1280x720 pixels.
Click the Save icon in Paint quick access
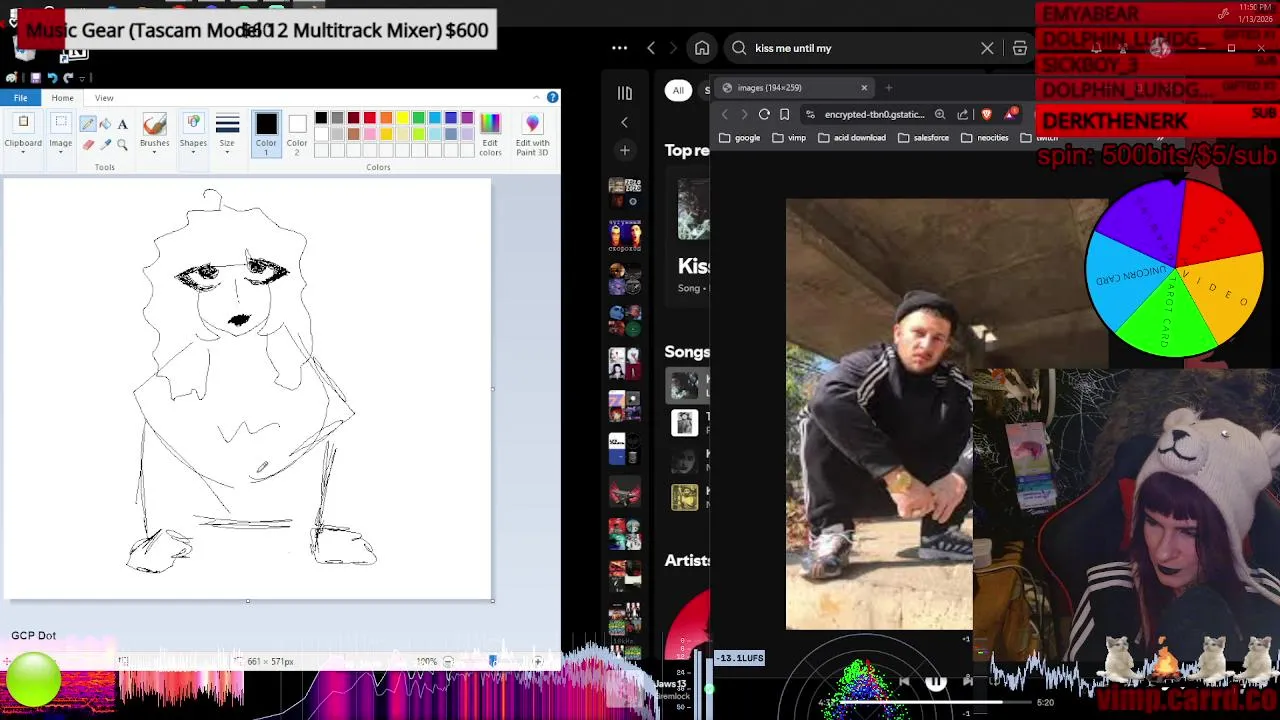tap(35, 77)
